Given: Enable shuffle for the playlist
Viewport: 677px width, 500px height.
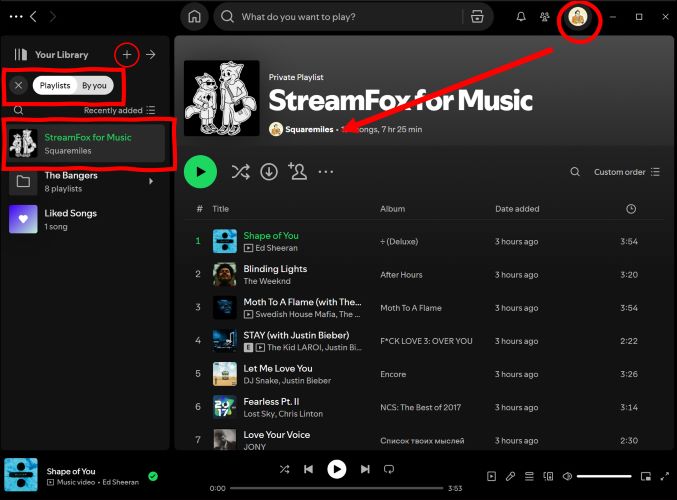Looking at the screenshot, I should [240, 172].
